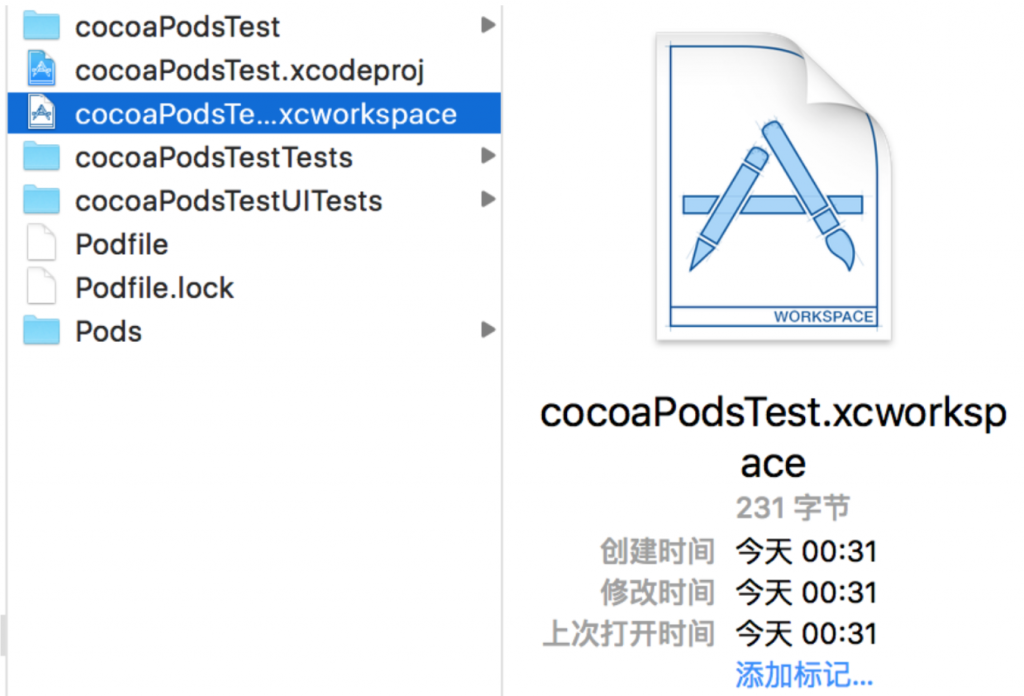Click the cocoaPodsTestTests folder icon
1024x696 pixels.
click(42, 157)
